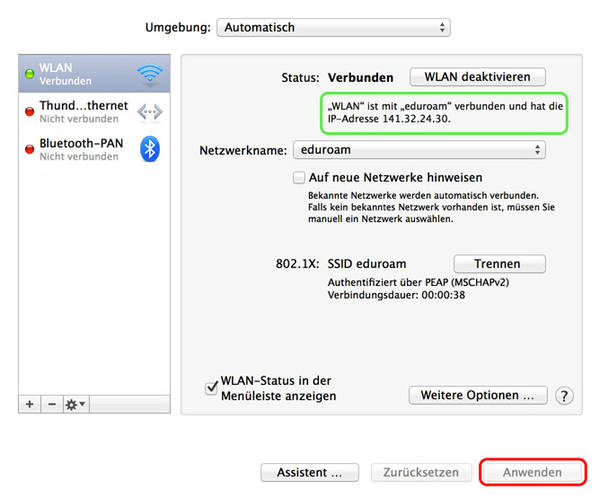Click the red status dot beside Bluetooth-PAN
Screen dimensions: 600x499
[29, 149]
